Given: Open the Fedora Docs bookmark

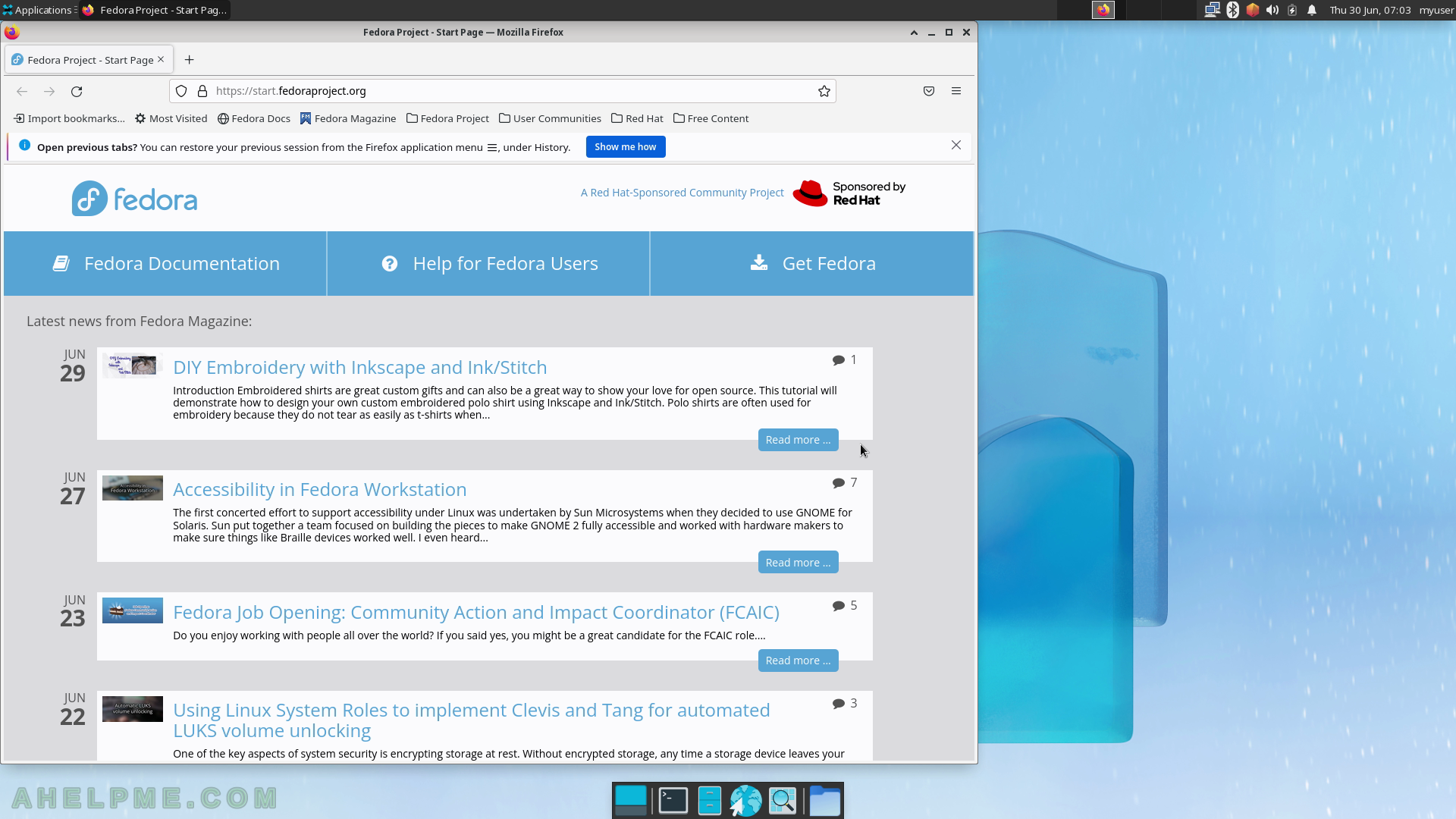Looking at the screenshot, I should [254, 118].
